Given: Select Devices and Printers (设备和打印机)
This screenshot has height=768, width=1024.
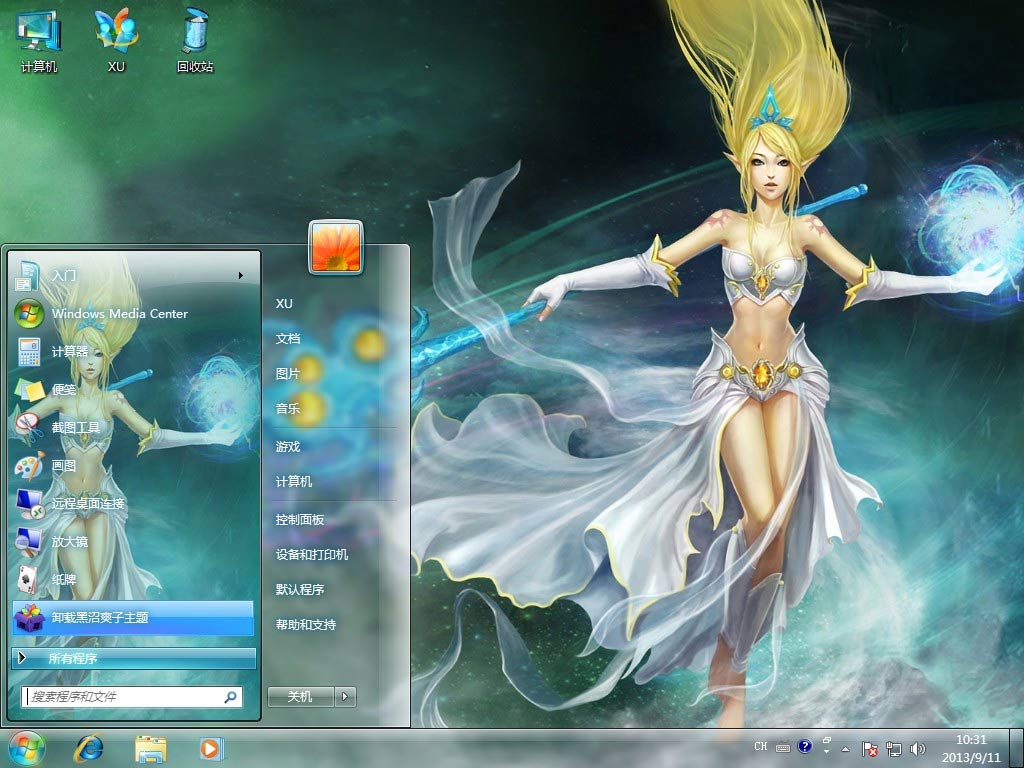Looking at the screenshot, I should tap(312, 554).
